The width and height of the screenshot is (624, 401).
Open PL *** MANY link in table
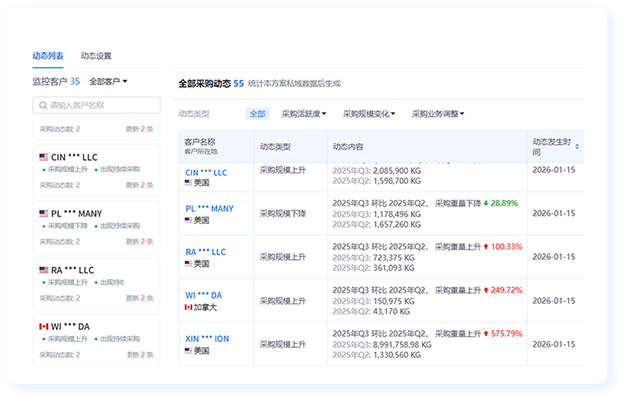(209, 208)
